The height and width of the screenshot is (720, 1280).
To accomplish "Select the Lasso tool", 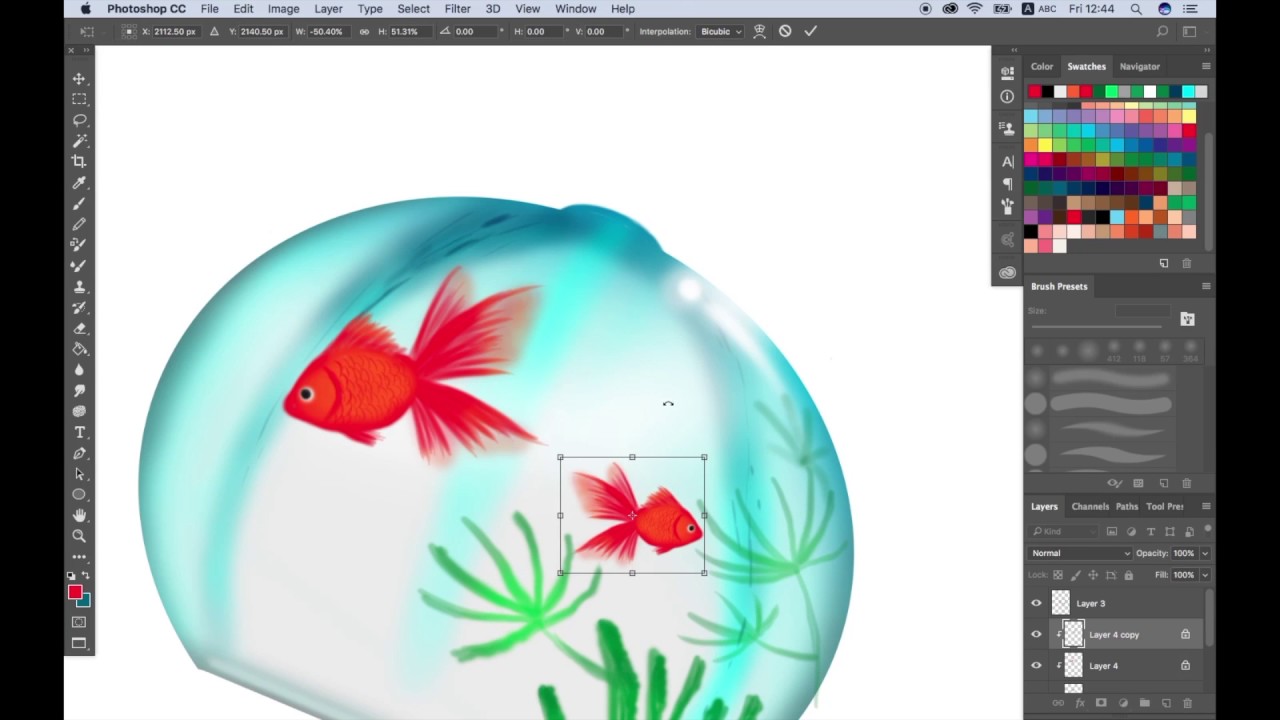I will point(79,120).
